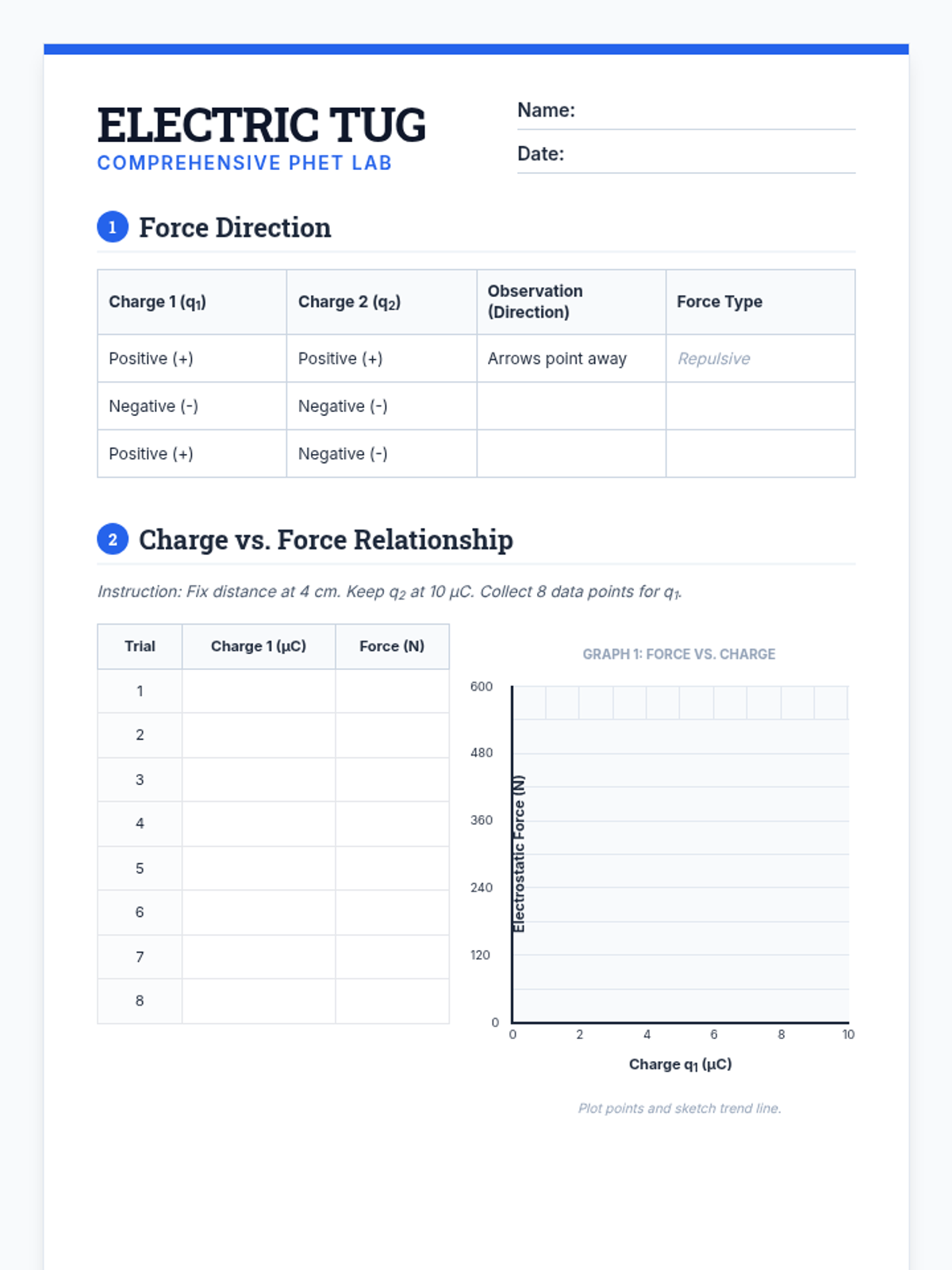Click the 'Graph 1: Force vs. Charge' title
952x1270 pixels.
click(678, 654)
